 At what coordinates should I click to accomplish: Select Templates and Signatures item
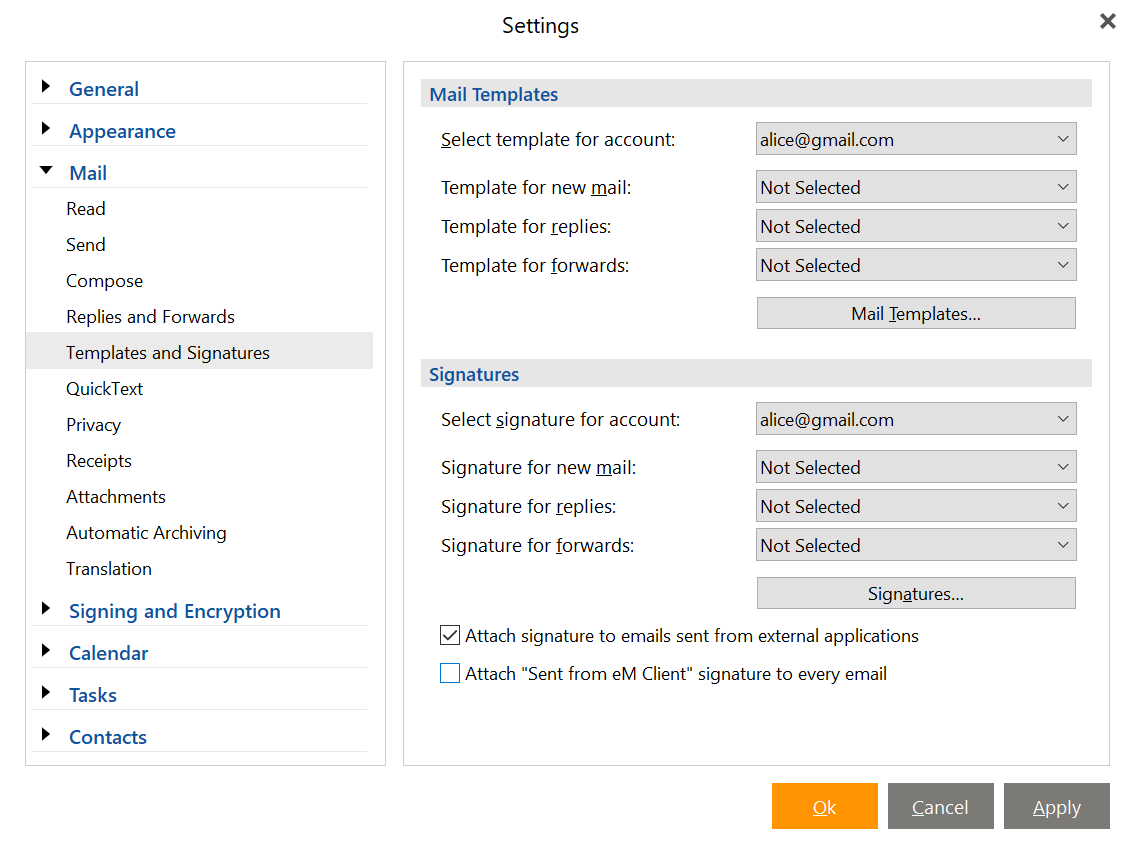coord(199,352)
